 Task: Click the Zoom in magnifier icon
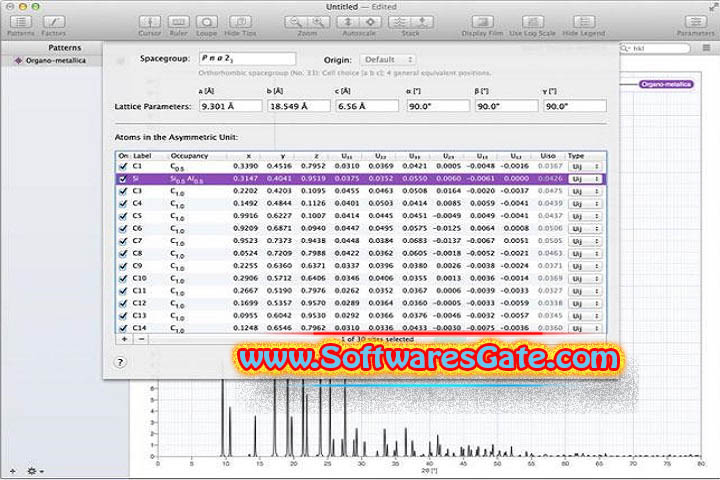318,22
